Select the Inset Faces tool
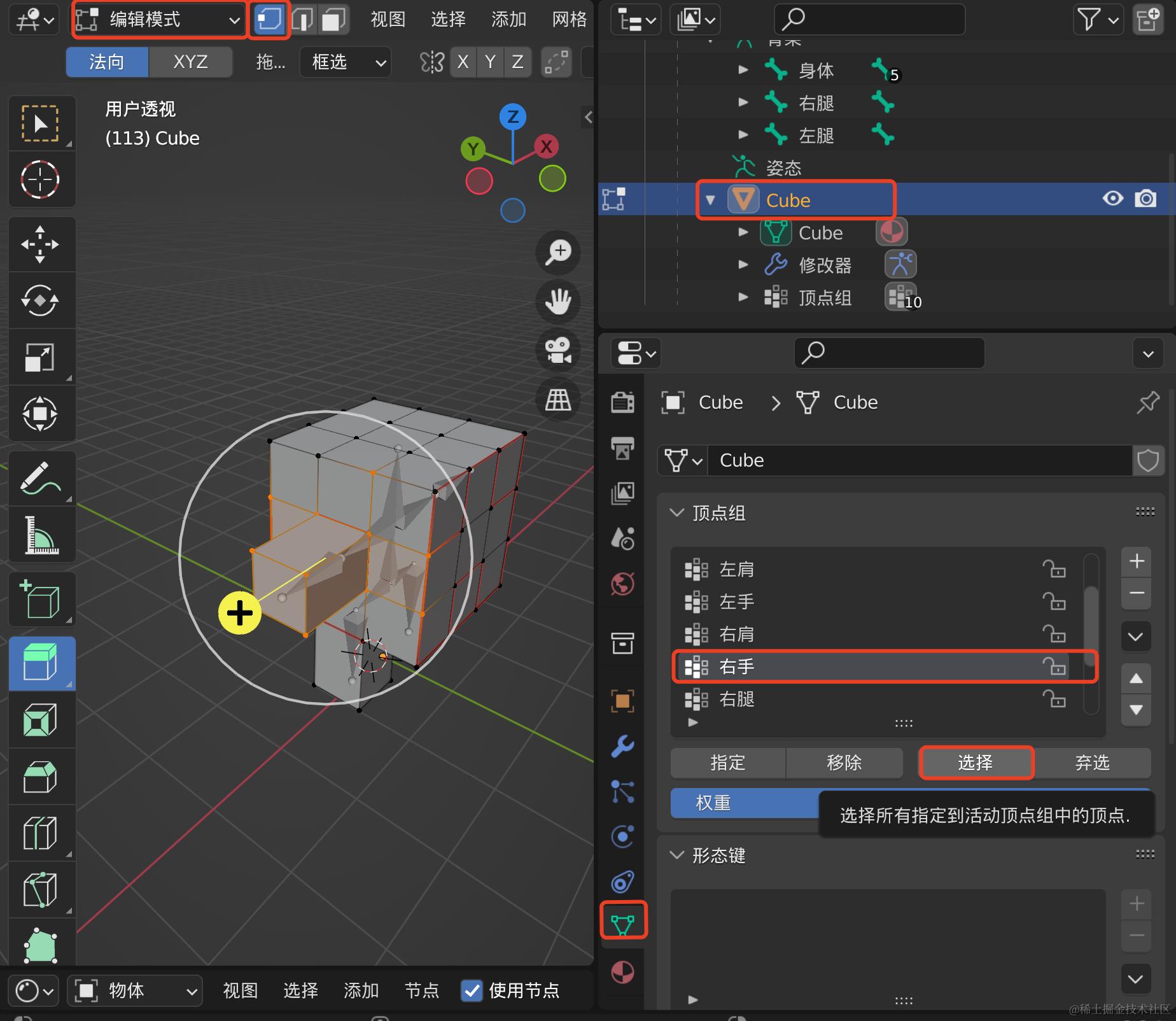Viewport: 1176px width, 1021px height. click(x=40, y=720)
